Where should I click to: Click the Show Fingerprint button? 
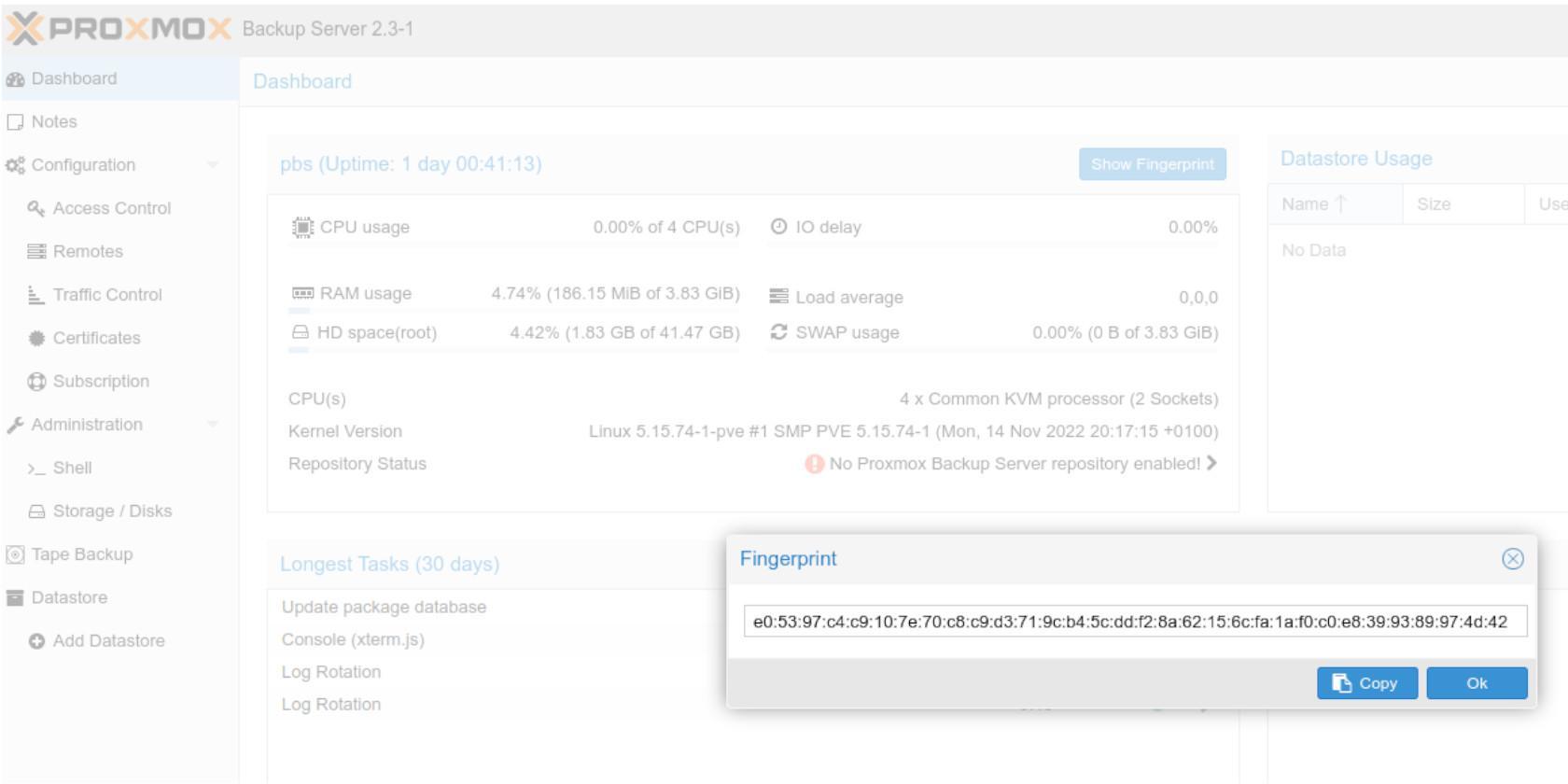1152,163
